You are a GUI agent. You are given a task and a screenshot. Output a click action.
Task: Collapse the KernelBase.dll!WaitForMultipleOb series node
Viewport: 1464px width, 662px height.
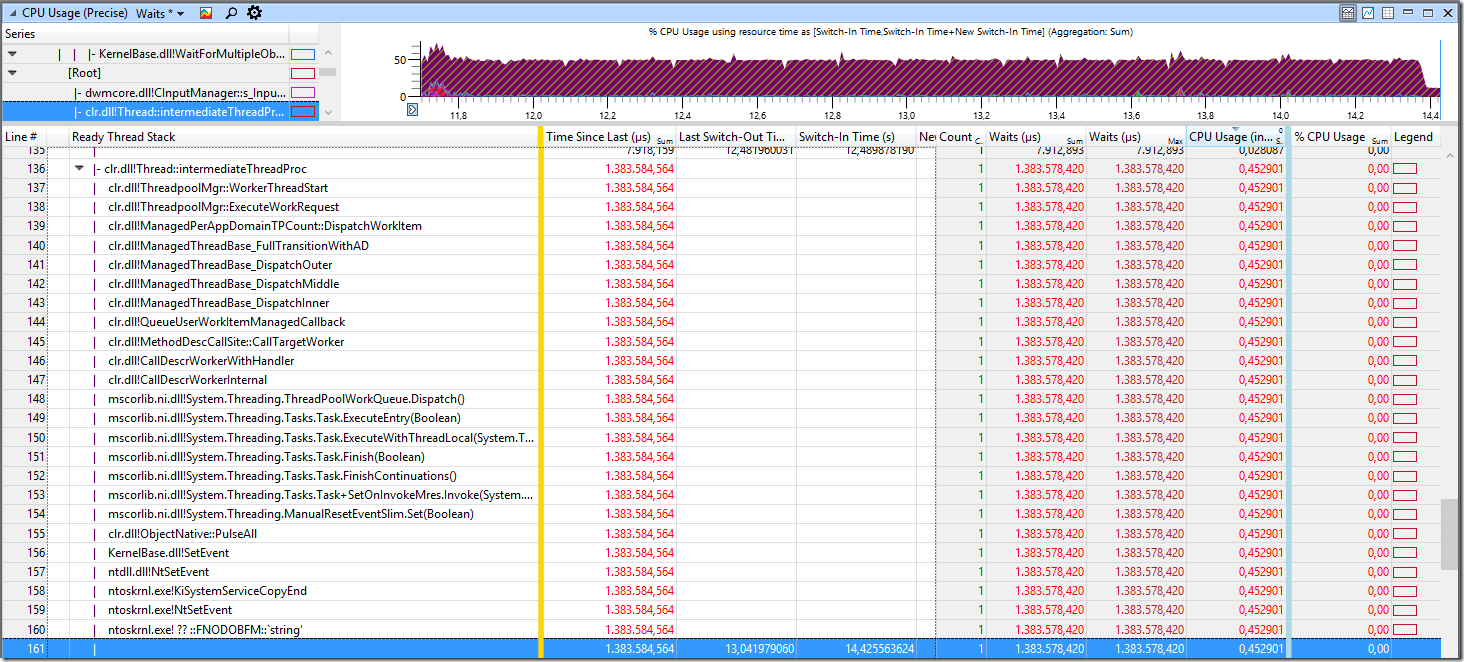(12, 54)
